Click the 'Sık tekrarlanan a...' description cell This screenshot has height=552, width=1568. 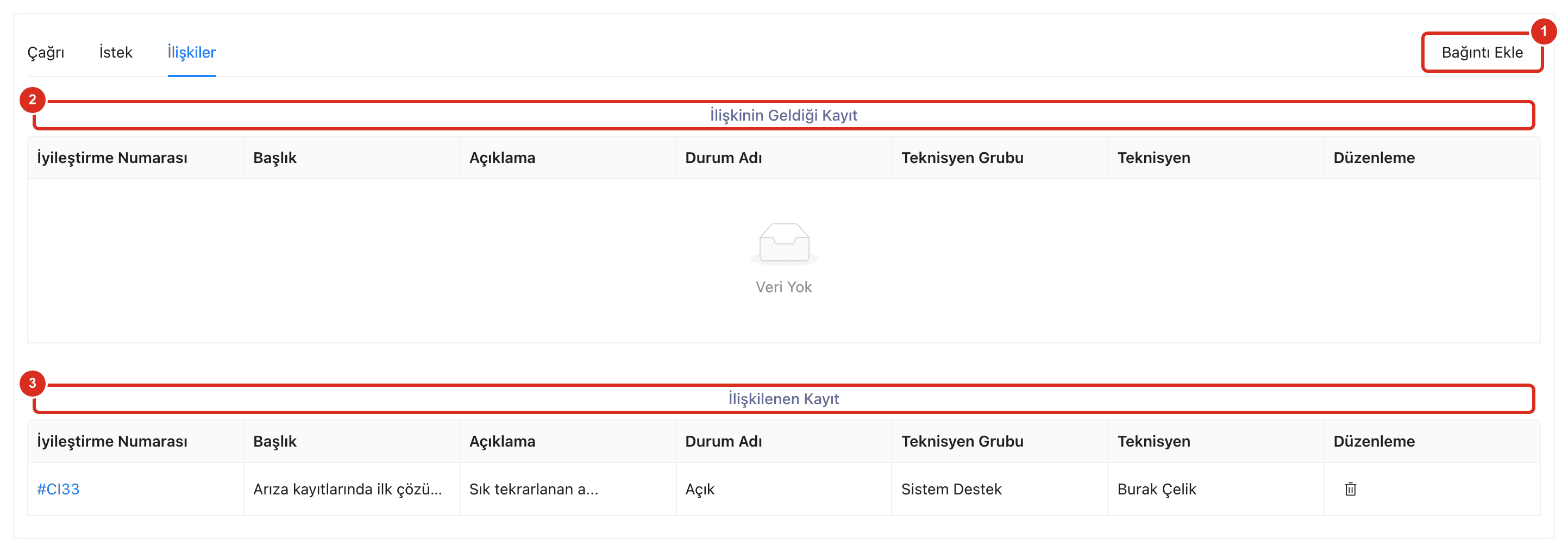[567, 489]
